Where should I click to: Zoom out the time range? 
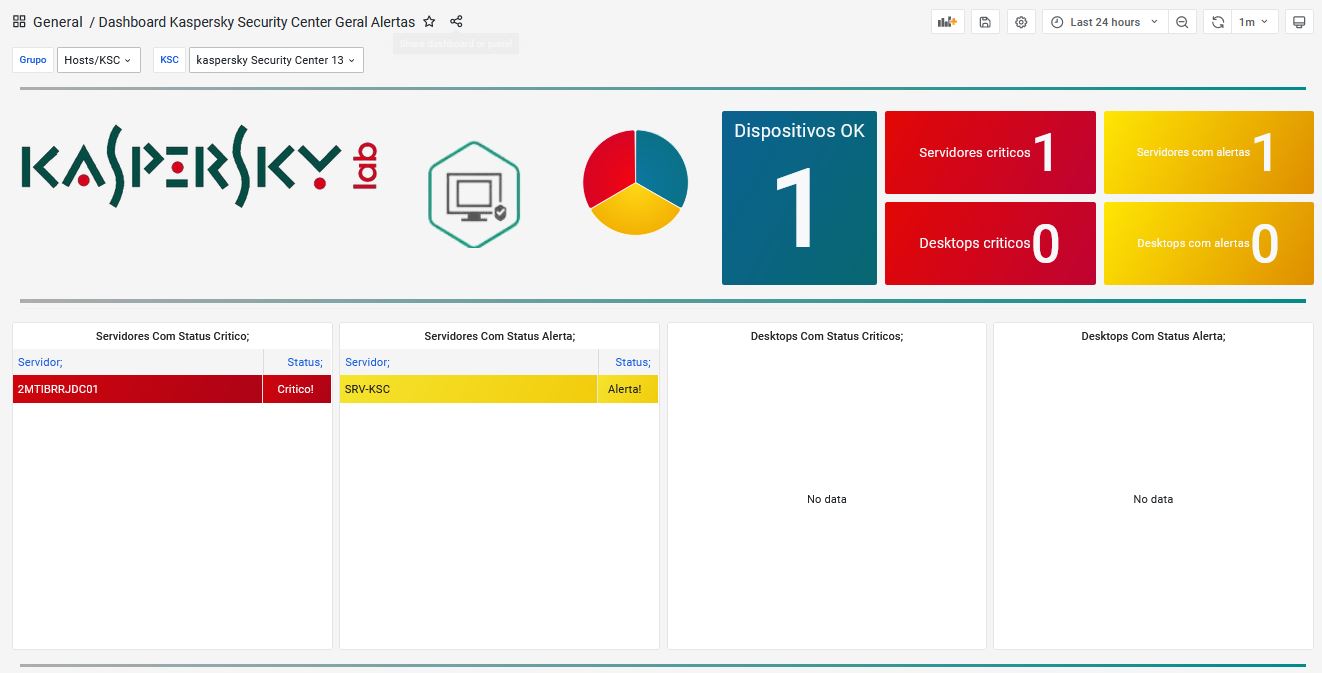click(1182, 22)
